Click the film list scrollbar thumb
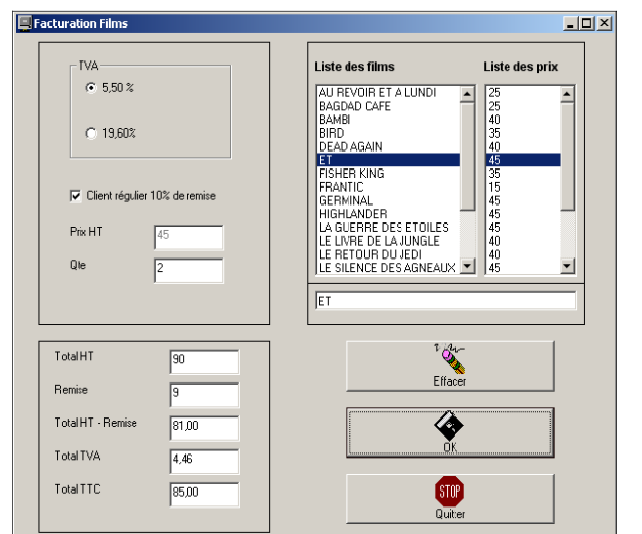 pos(467,156)
